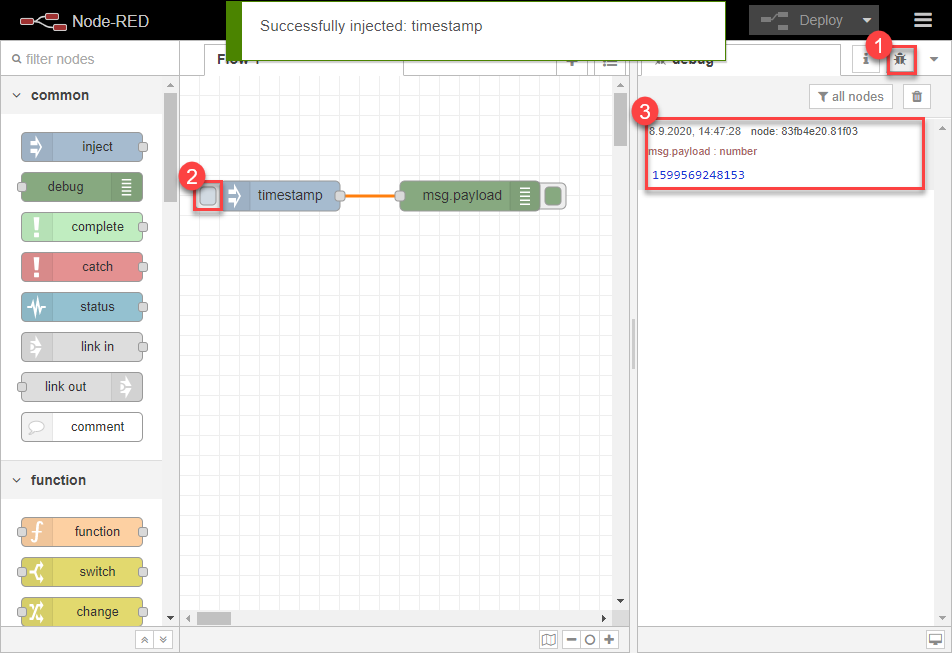The image size is (952, 653).
Task: Collapse the 'function' palette section
Action: point(16,480)
